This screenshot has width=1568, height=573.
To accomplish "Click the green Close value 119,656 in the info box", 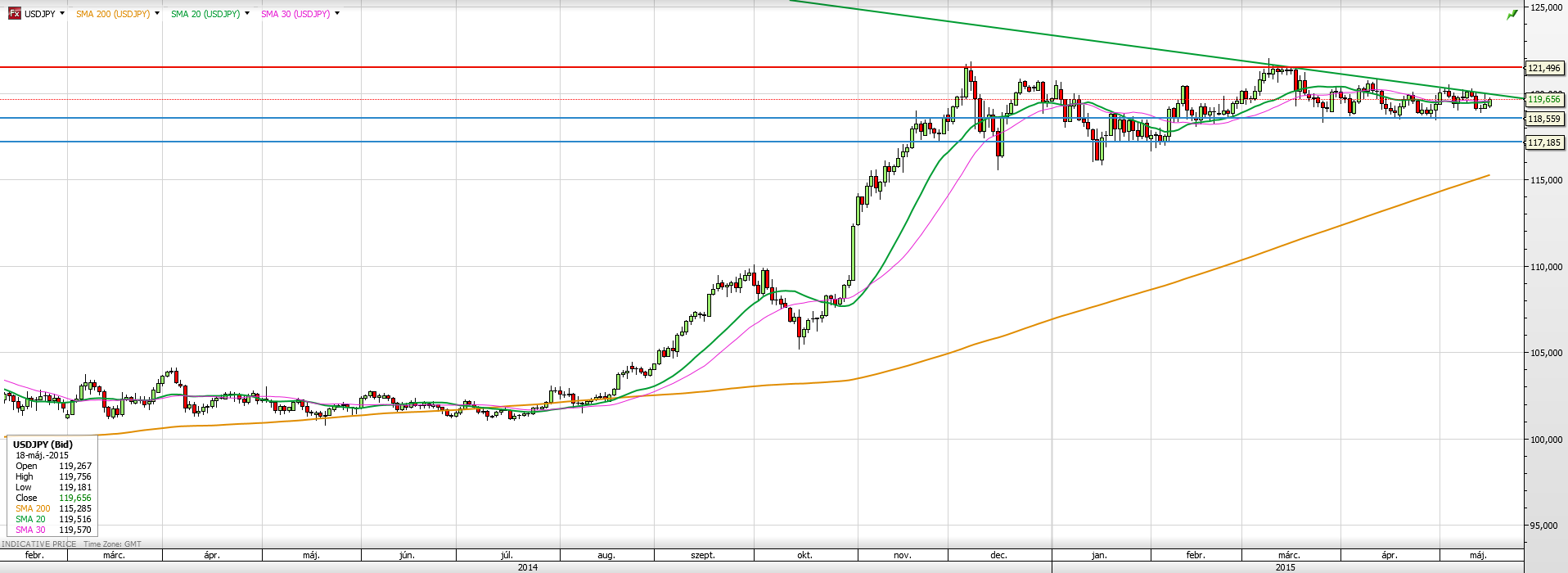I will [x=75, y=498].
